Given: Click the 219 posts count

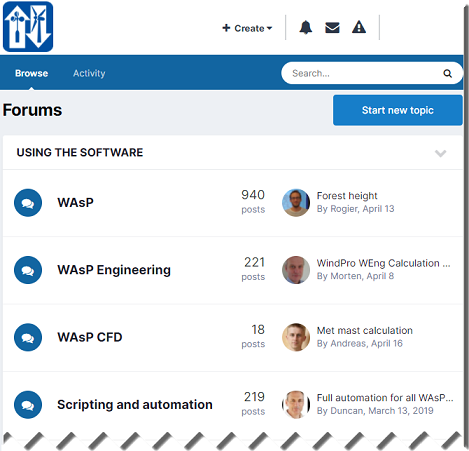Looking at the screenshot, I should coord(253,403).
